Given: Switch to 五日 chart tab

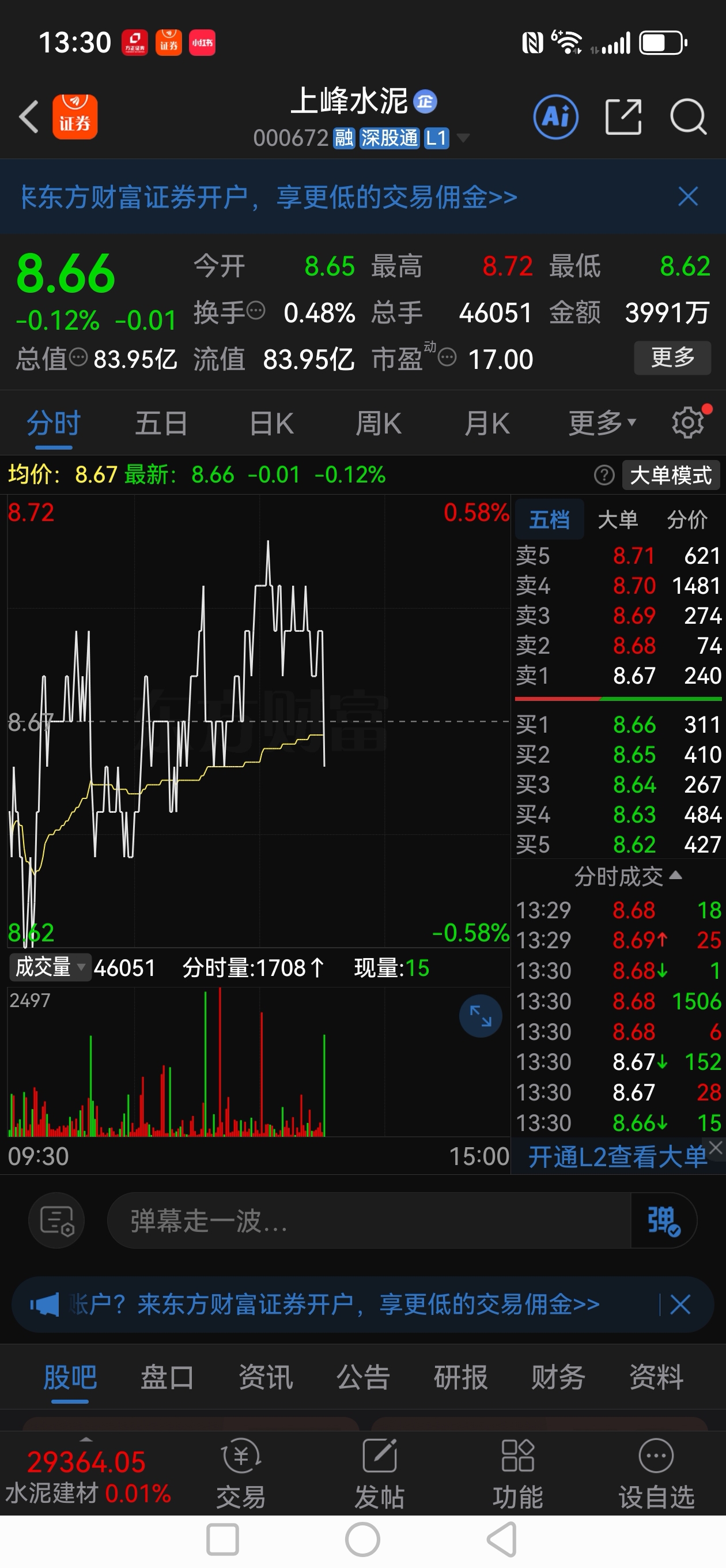Looking at the screenshot, I should [161, 423].
